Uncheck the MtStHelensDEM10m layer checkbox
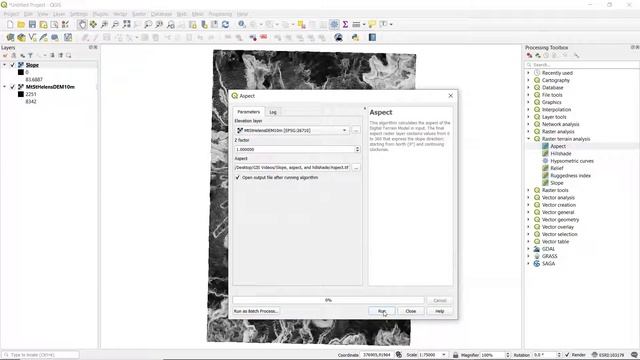The width and height of the screenshot is (640, 360). [x=13, y=87]
